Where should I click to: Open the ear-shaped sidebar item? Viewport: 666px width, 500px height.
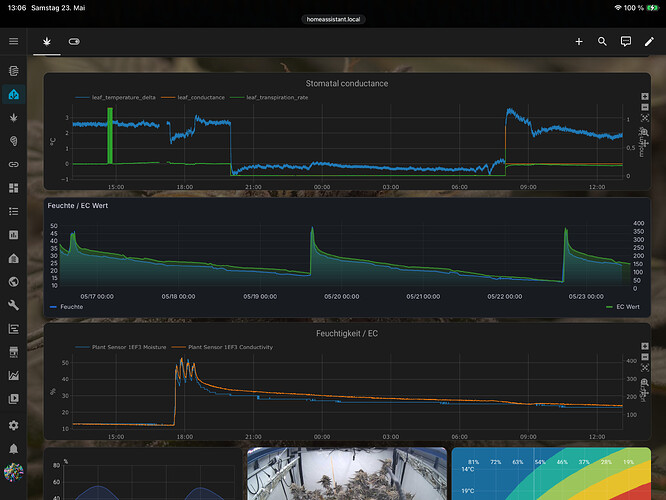14,141
